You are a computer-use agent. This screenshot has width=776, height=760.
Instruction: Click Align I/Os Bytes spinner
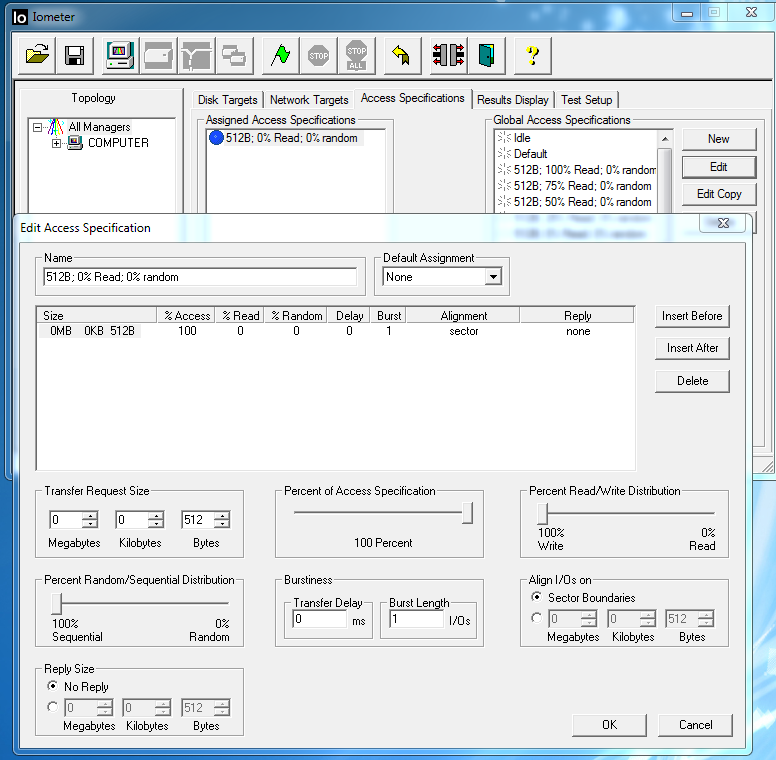pyautogui.click(x=706, y=618)
